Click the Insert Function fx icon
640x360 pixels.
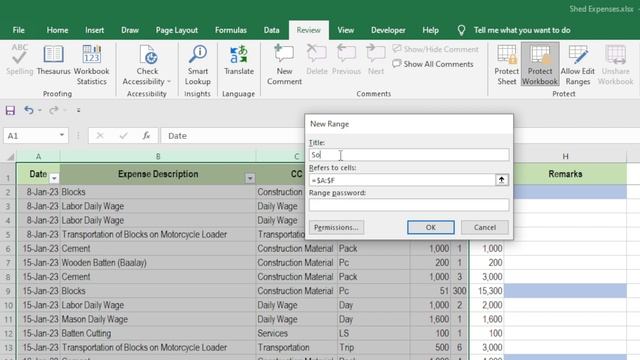146,136
